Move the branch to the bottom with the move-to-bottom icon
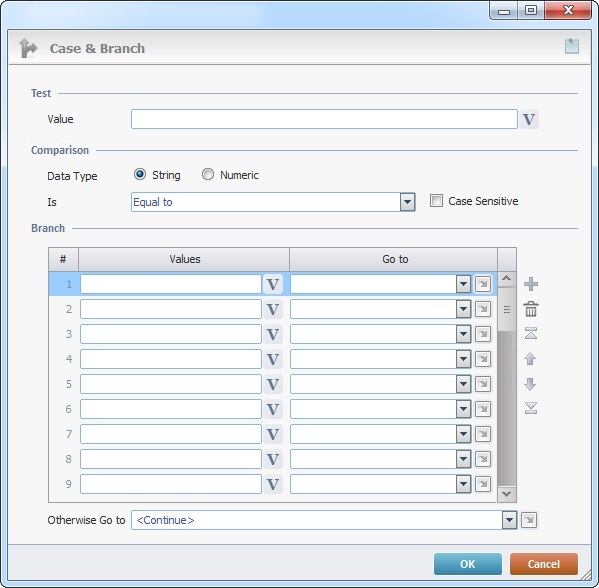 point(531,408)
